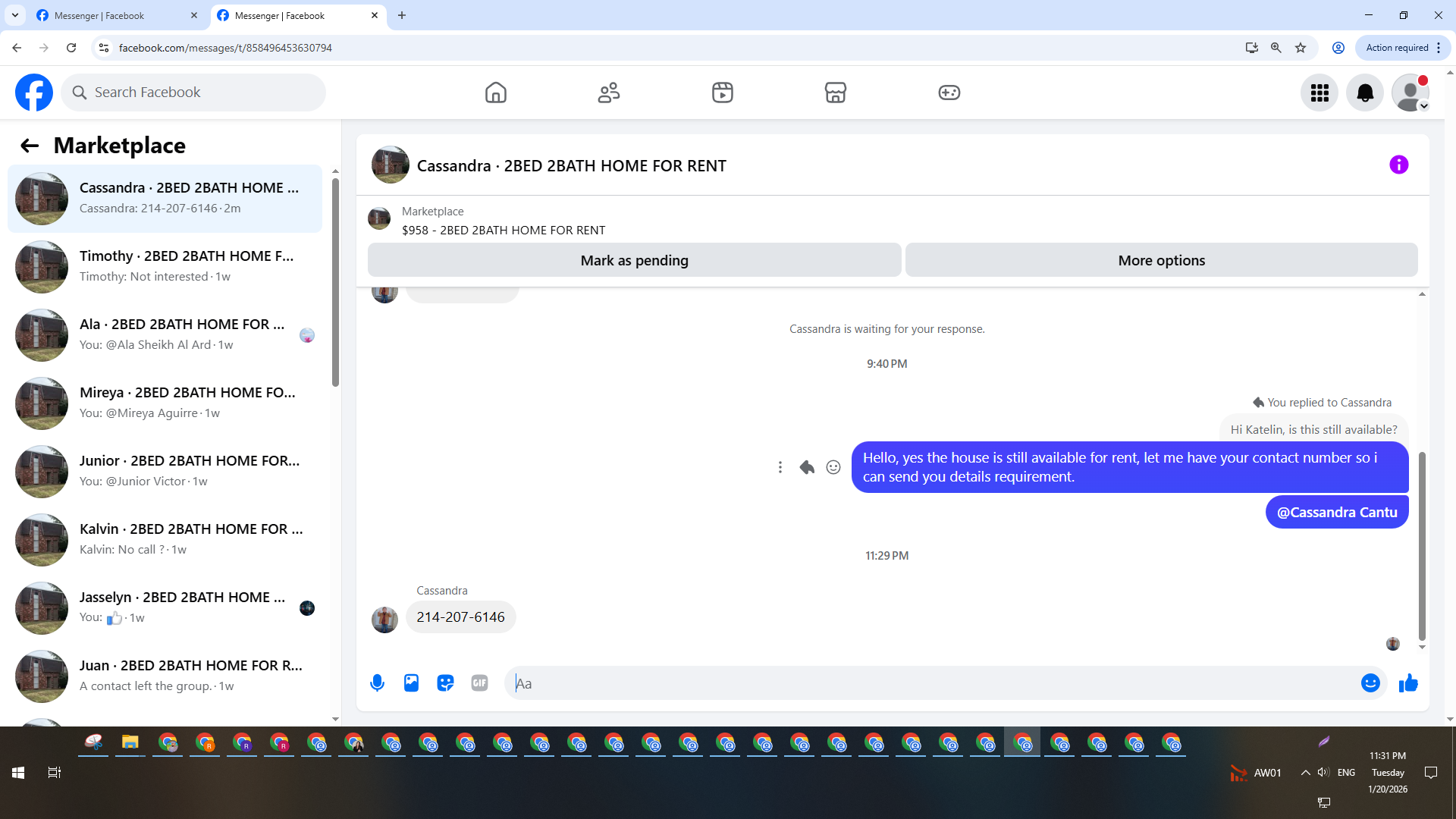Open conversation header Cassandra listing title

point(571,165)
